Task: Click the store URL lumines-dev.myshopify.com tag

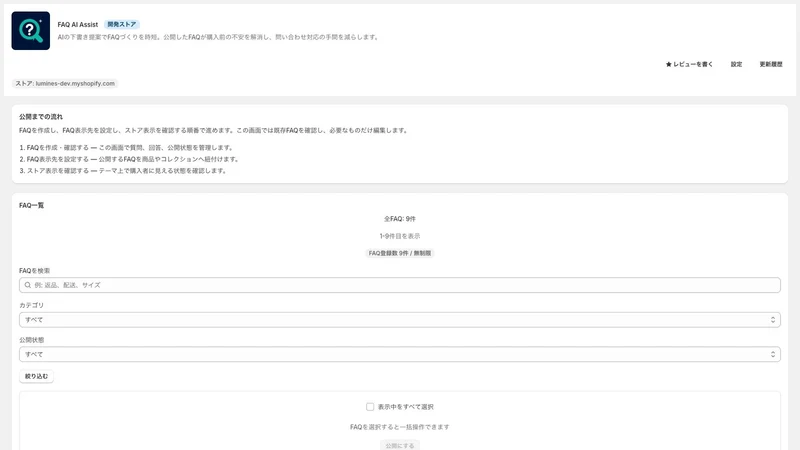Action: (65, 84)
